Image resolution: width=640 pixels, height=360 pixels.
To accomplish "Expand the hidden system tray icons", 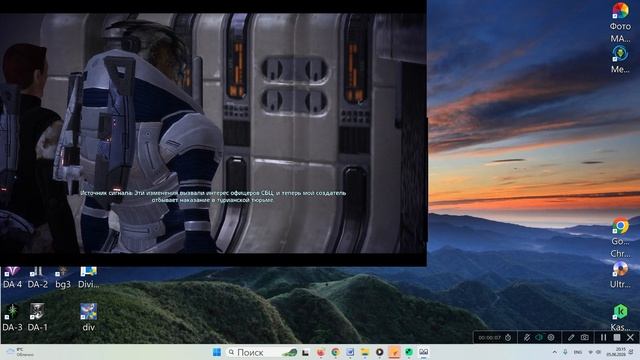I will pos(554,352).
